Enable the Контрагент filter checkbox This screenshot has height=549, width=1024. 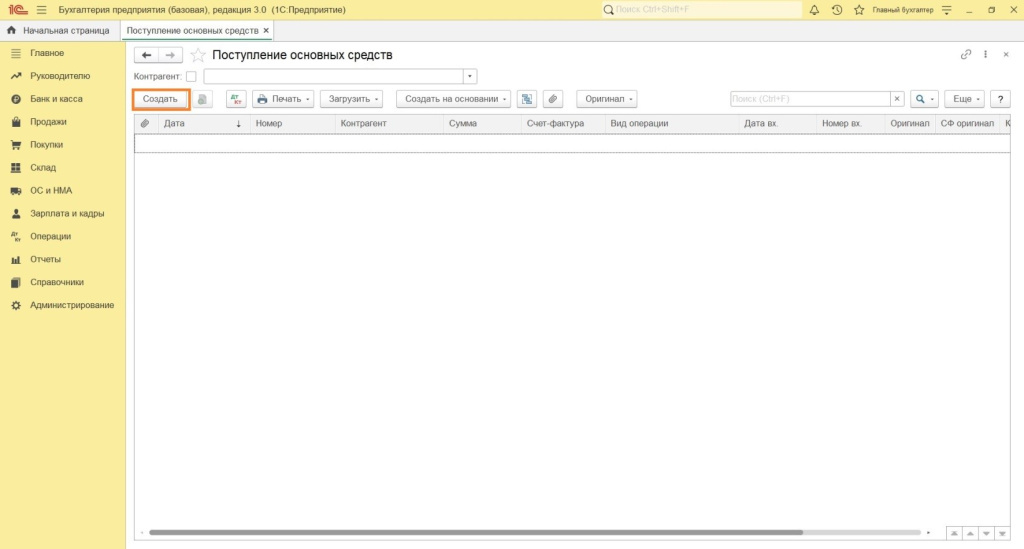tap(191, 77)
